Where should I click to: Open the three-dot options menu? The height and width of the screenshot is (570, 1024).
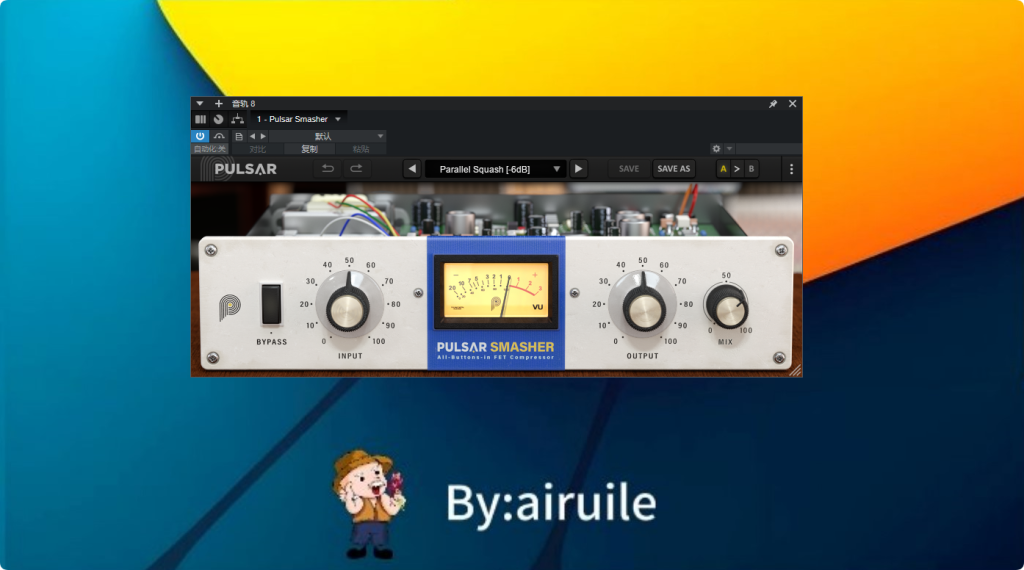pos(792,169)
